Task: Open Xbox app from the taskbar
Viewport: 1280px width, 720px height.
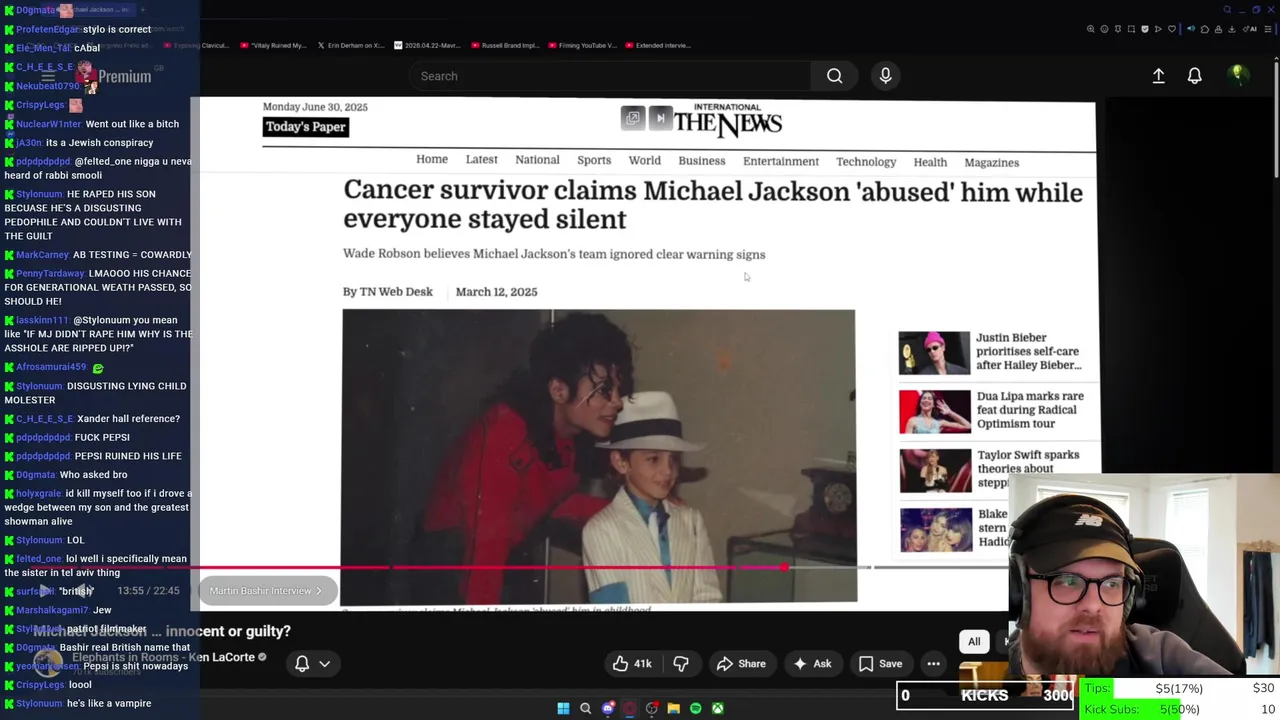Action: coord(717,708)
